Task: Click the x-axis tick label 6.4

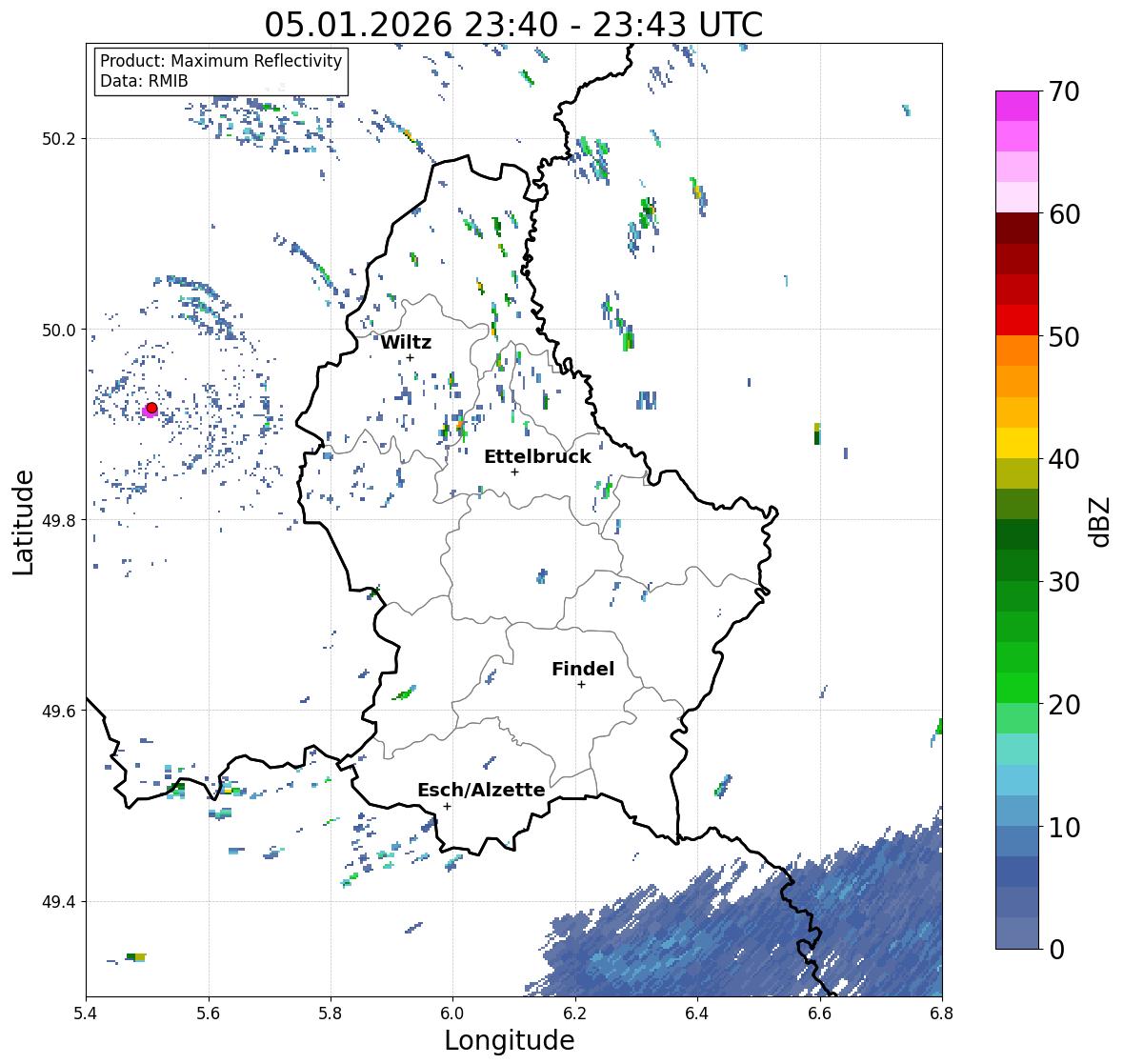Action: [697, 1014]
